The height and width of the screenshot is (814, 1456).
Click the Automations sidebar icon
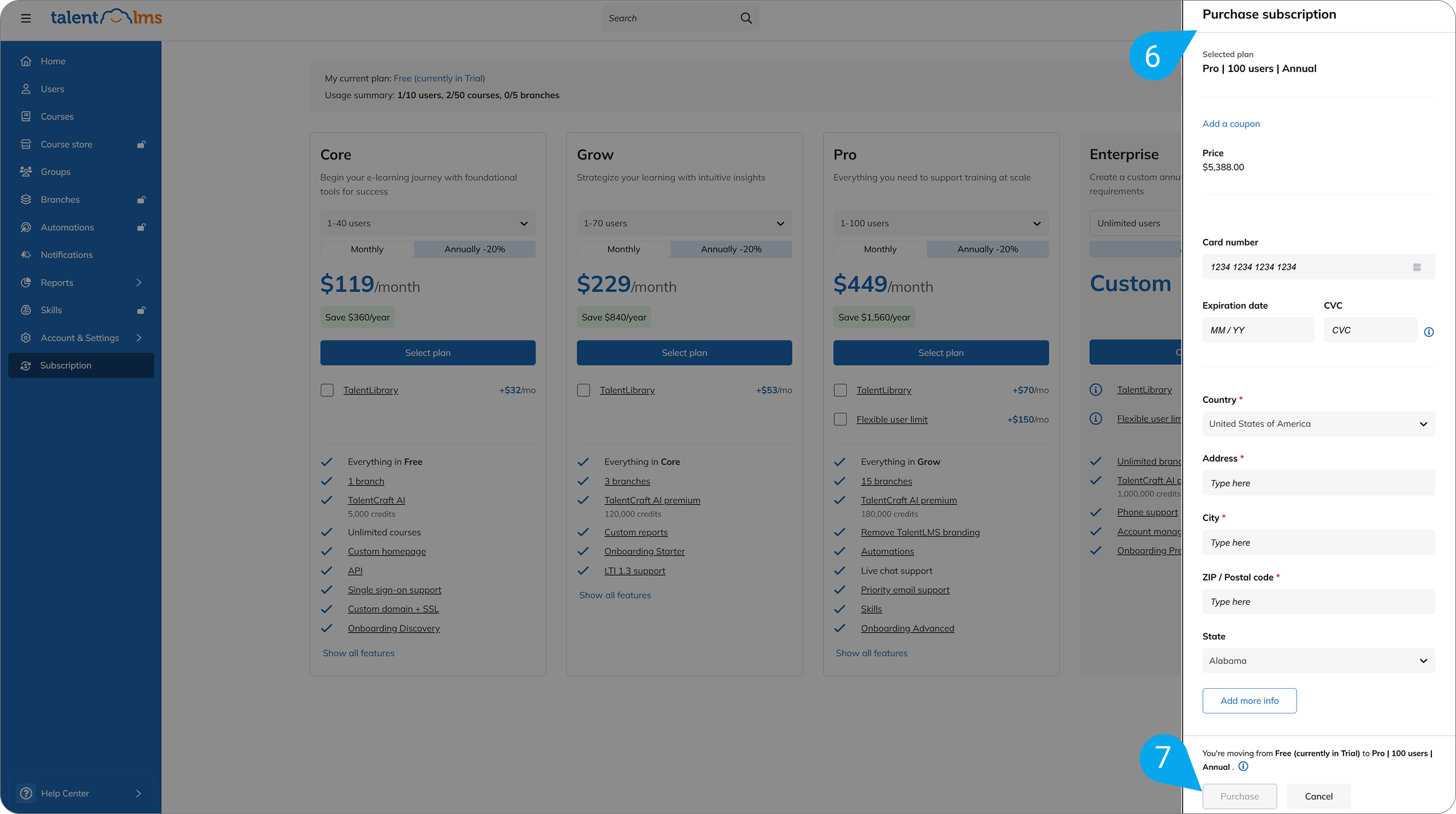pyautogui.click(x=26, y=227)
